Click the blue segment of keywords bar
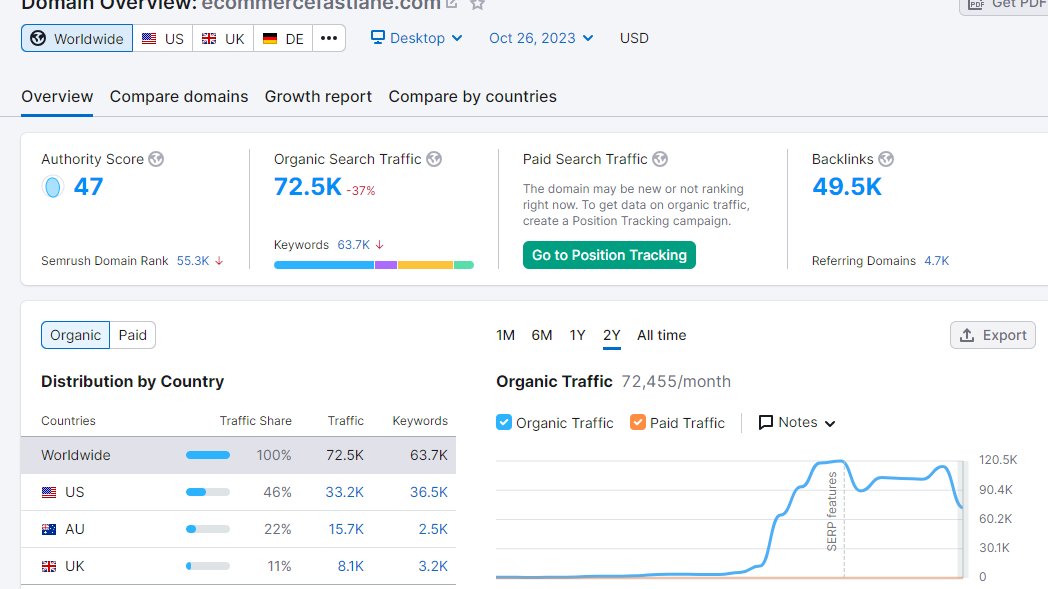This screenshot has width=1048, height=589. [324, 265]
